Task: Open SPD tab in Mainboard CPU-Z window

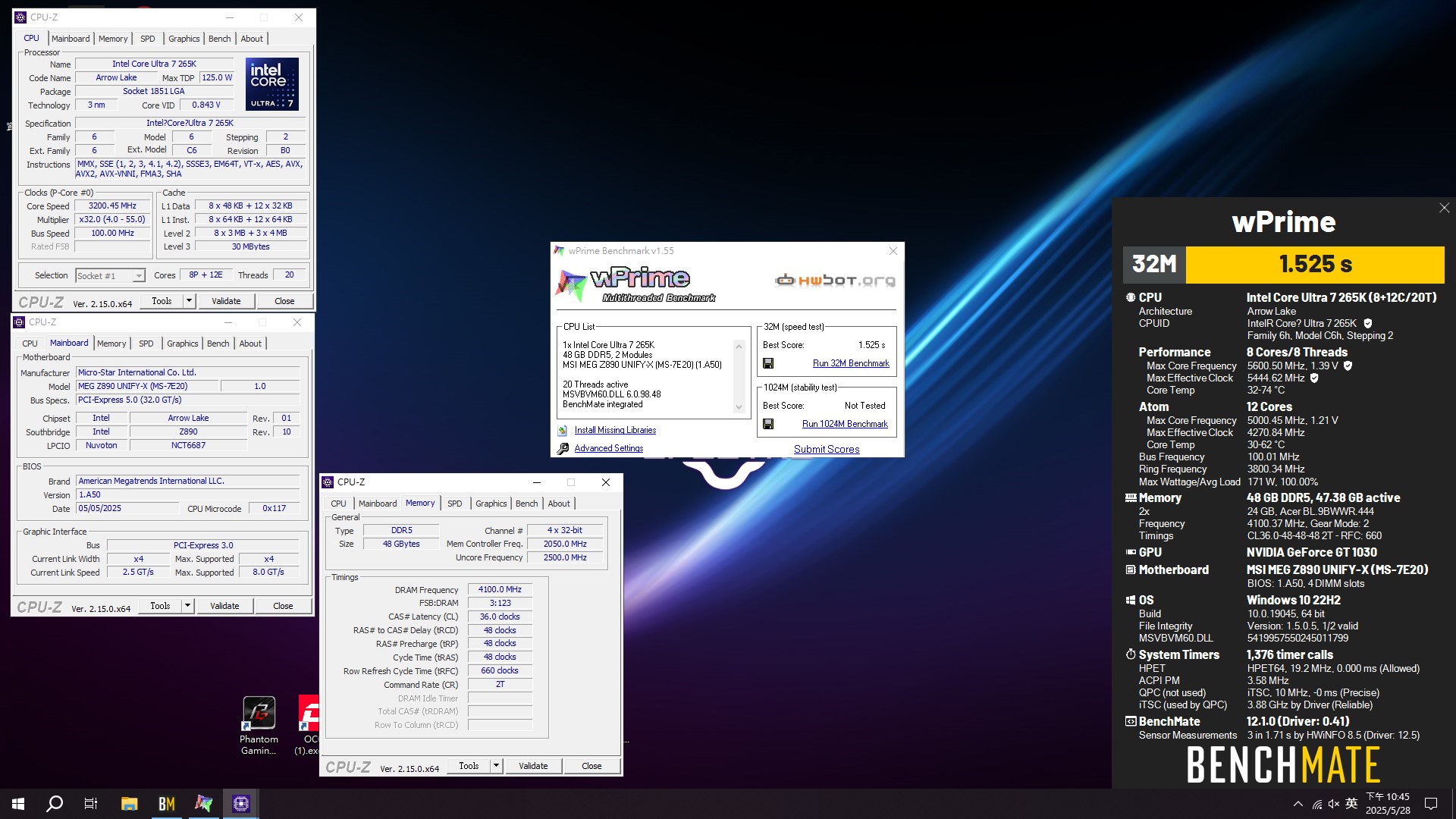Action: [x=146, y=344]
